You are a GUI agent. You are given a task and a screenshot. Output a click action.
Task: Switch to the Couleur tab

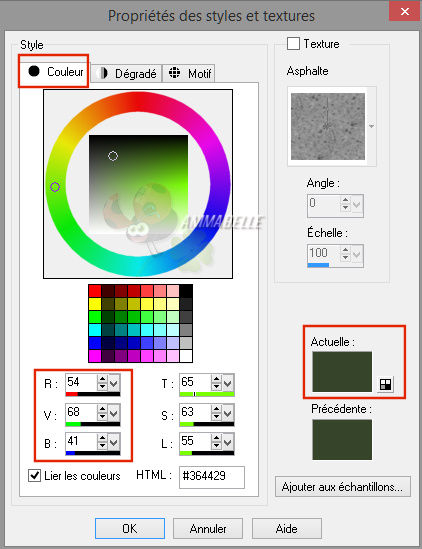[x=55, y=72]
